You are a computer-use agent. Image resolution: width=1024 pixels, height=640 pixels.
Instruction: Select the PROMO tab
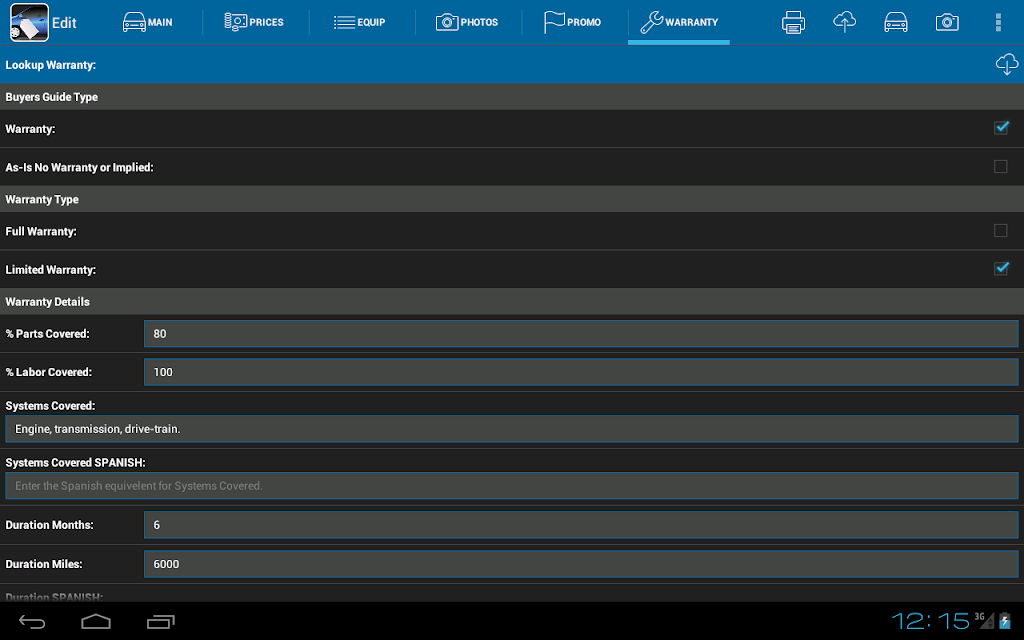point(572,22)
